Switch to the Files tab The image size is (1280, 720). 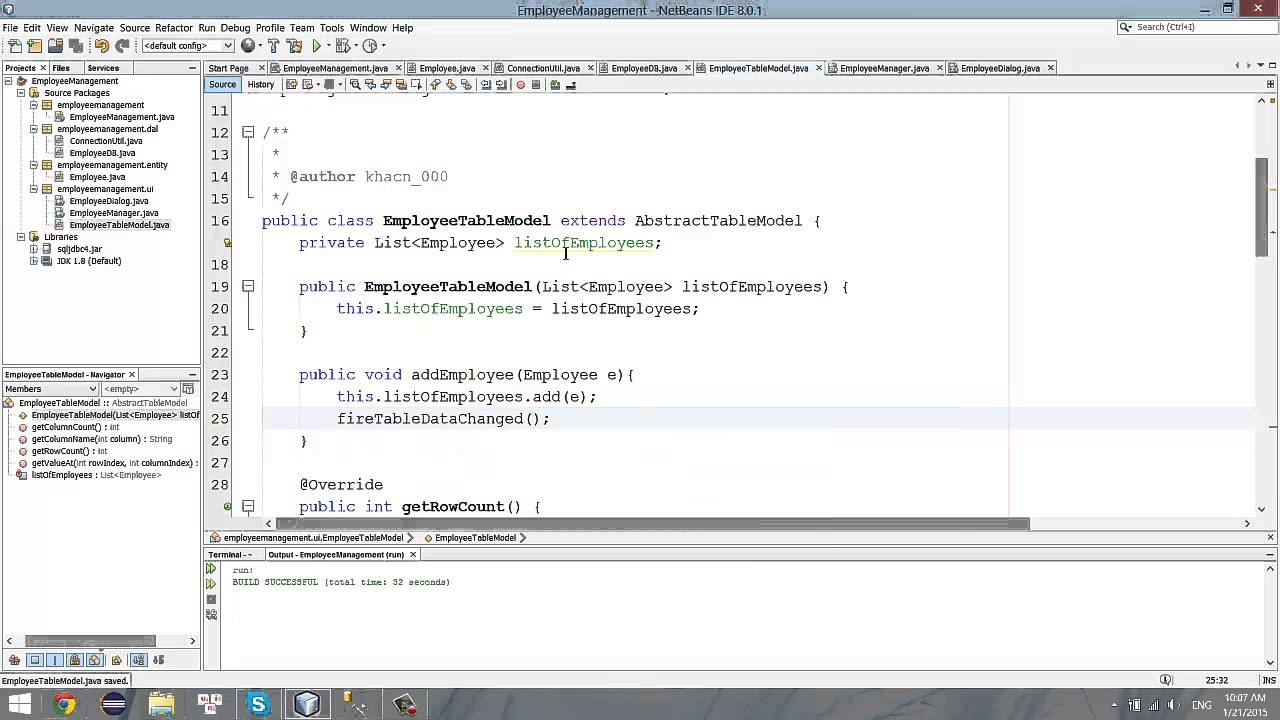point(61,68)
